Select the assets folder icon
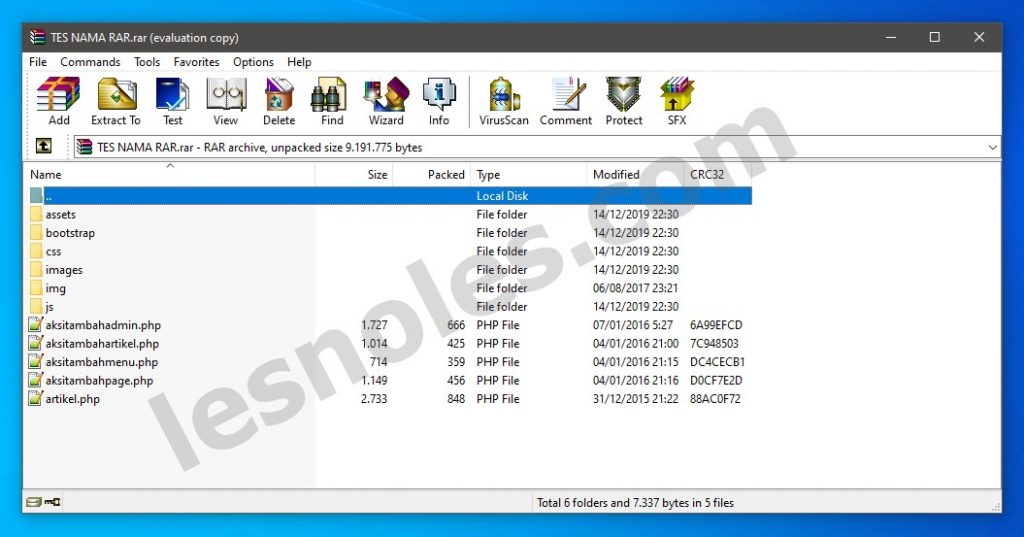Viewport: 1024px width, 537px height. [36, 214]
